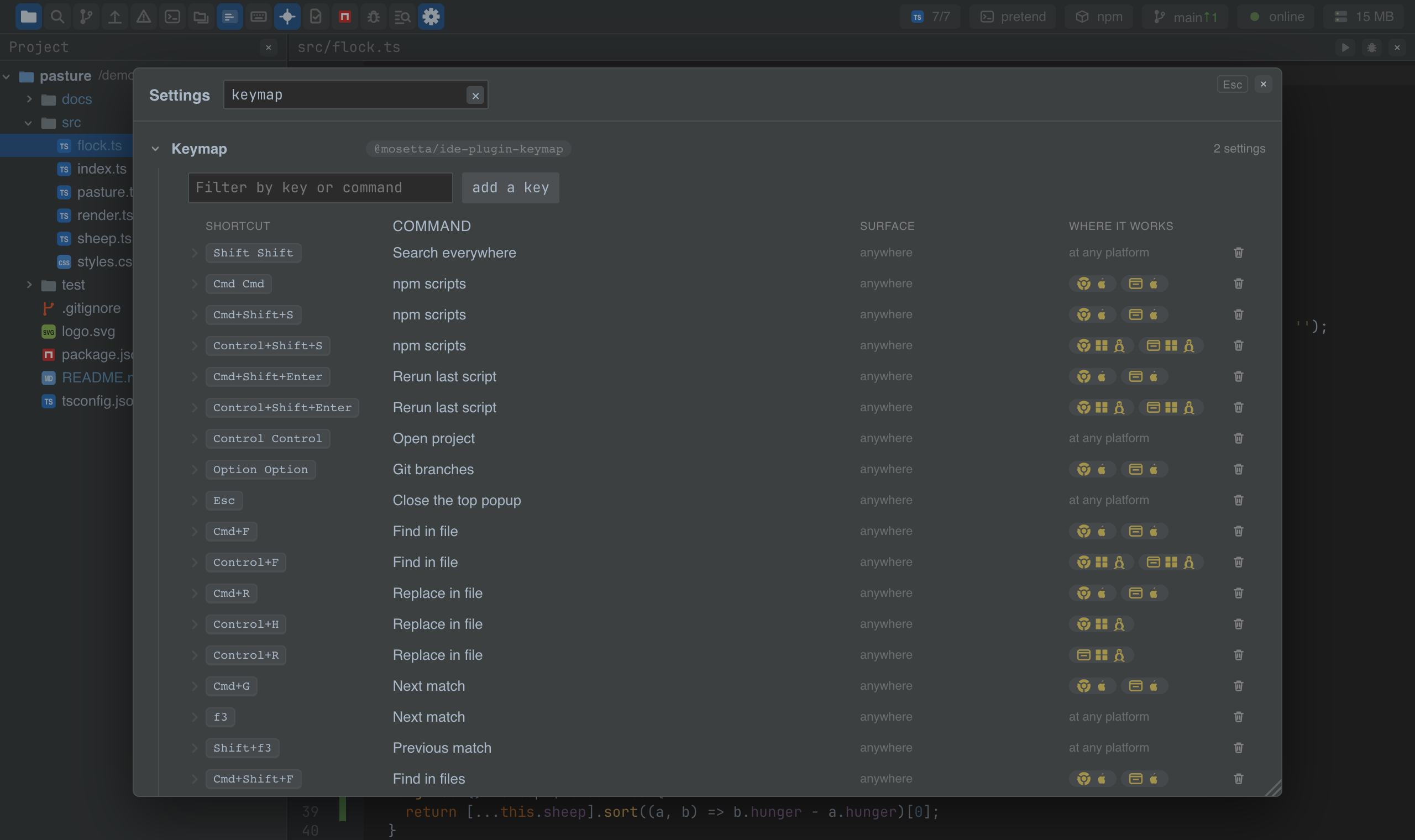
Task: Delete the Shift Shift shortcut binding
Action: point(1239,253)
